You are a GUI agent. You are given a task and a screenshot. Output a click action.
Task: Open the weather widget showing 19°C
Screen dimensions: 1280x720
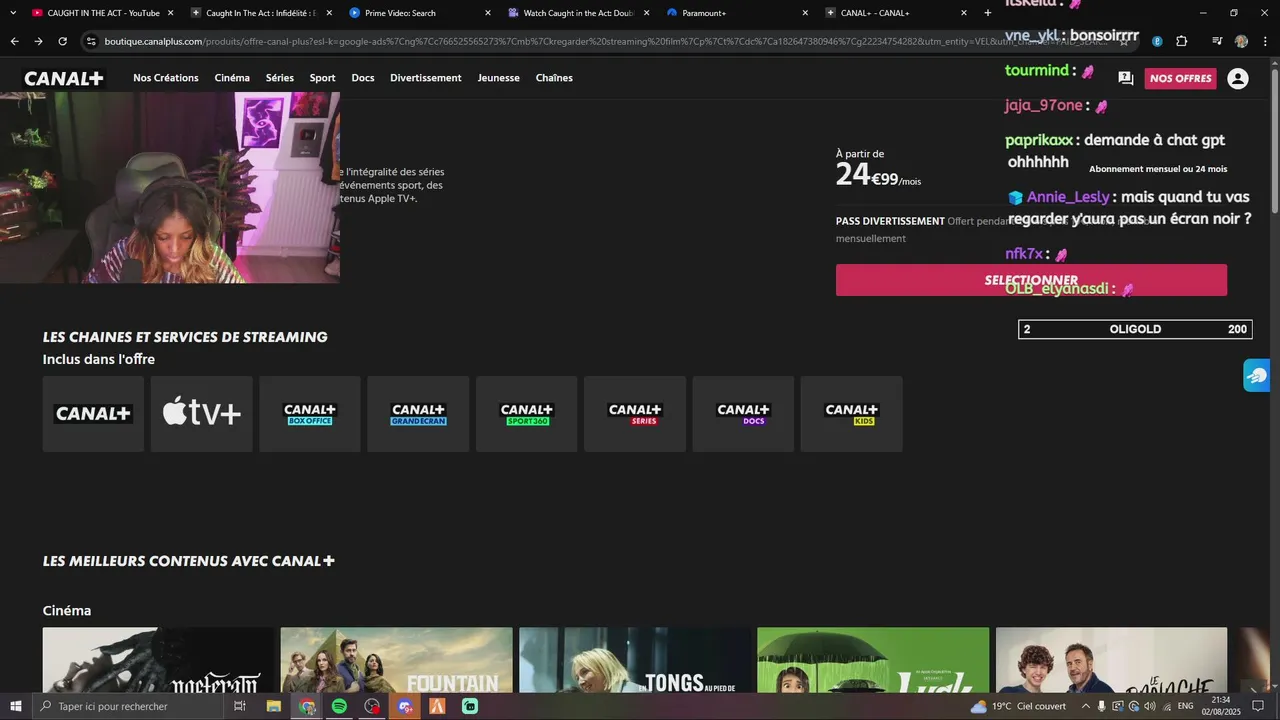(1018, 706)
